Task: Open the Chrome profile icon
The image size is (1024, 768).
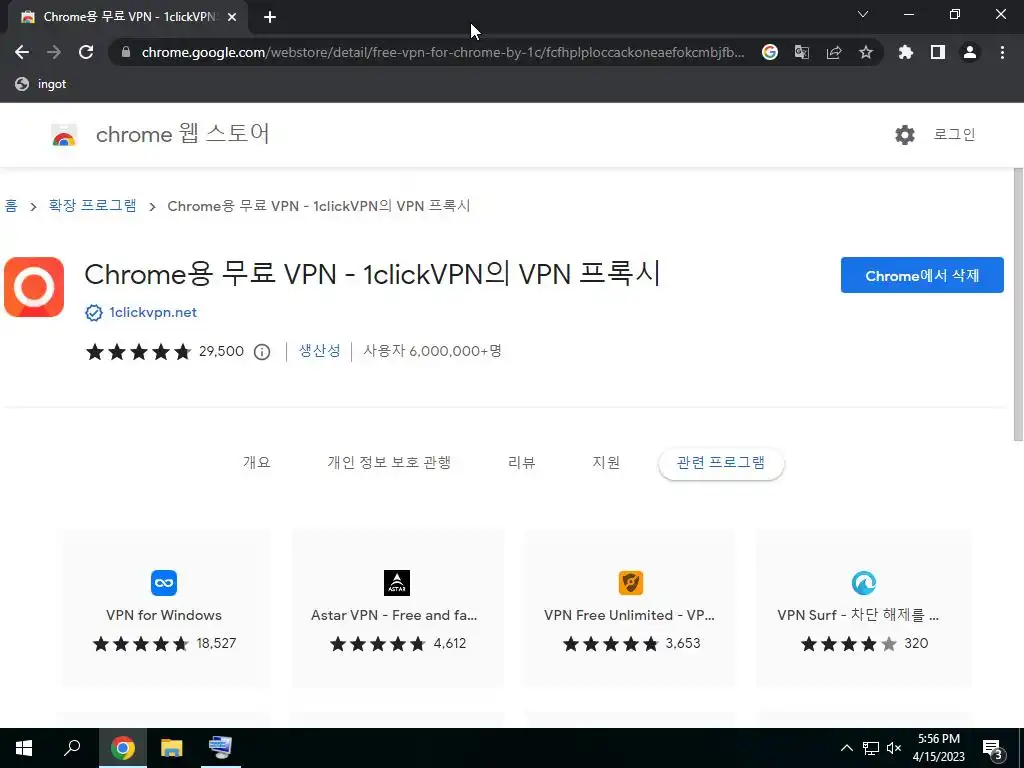Action: pos(970,52)
